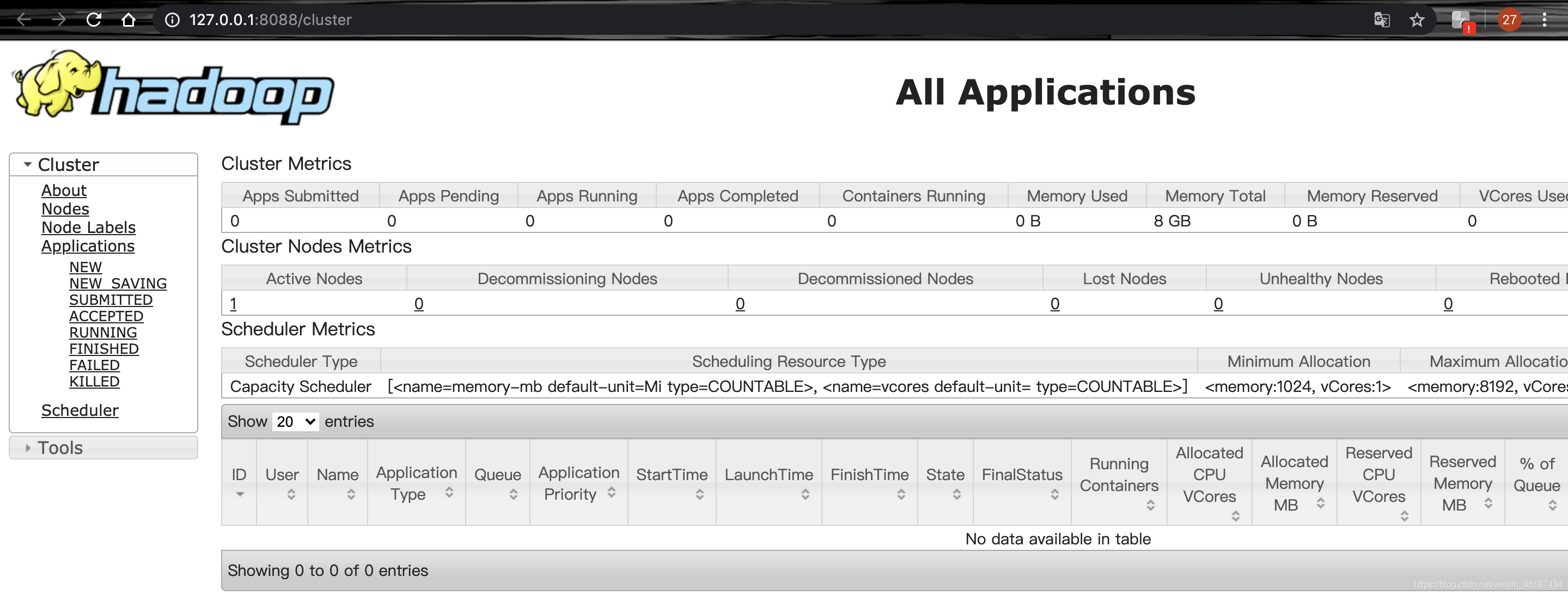Viewport: 1568px width, 595px height.
Task: Open the Node Labels page
Action: [x=88, y=228]
